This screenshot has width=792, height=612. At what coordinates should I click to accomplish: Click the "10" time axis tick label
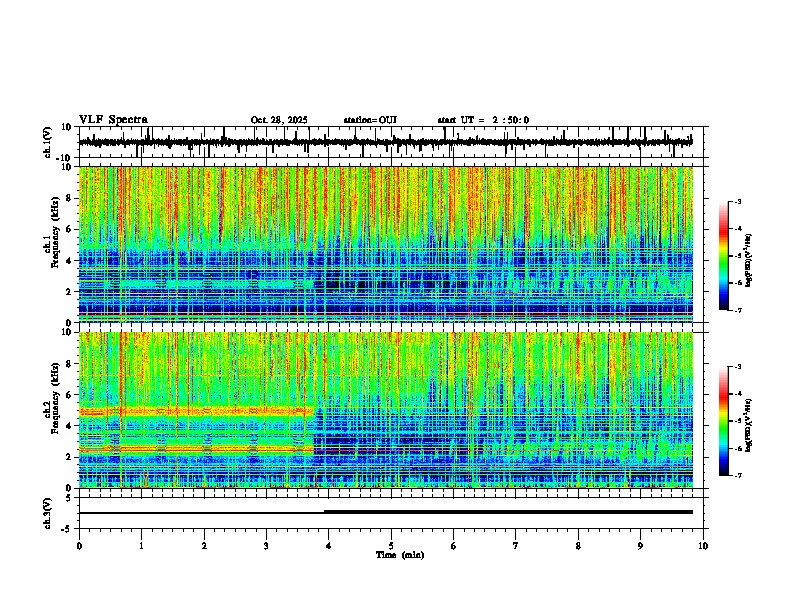point(703,546)
